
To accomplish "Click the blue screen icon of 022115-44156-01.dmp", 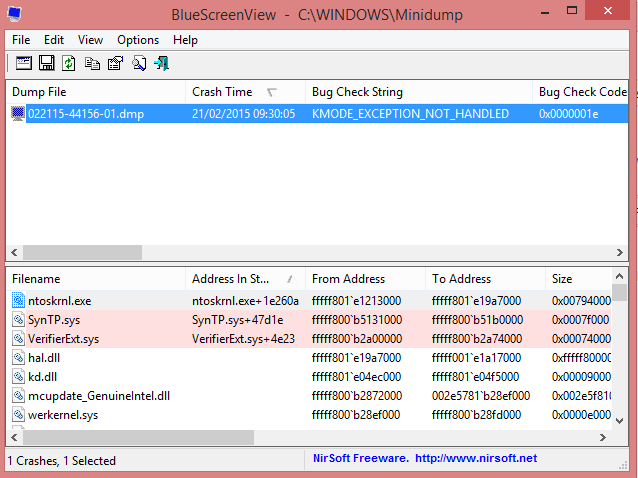I will [x=18, y=113].
